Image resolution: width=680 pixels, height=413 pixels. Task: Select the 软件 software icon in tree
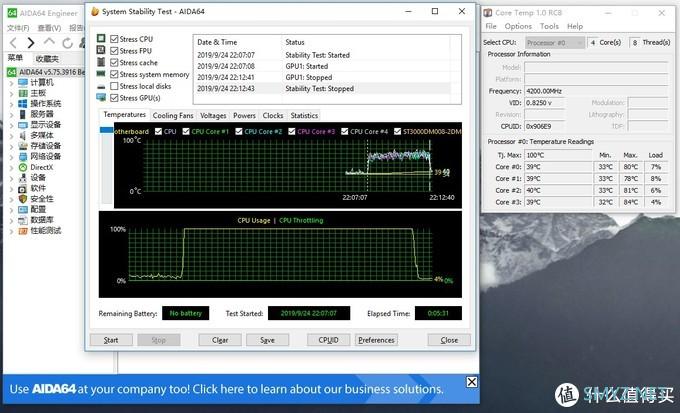tap(23, 188)
